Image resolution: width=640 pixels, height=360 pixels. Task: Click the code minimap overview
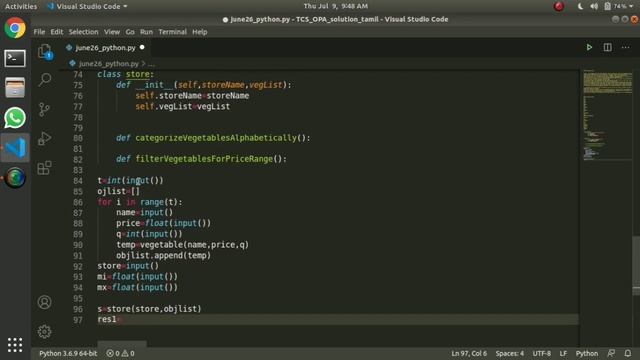point(607,115)
